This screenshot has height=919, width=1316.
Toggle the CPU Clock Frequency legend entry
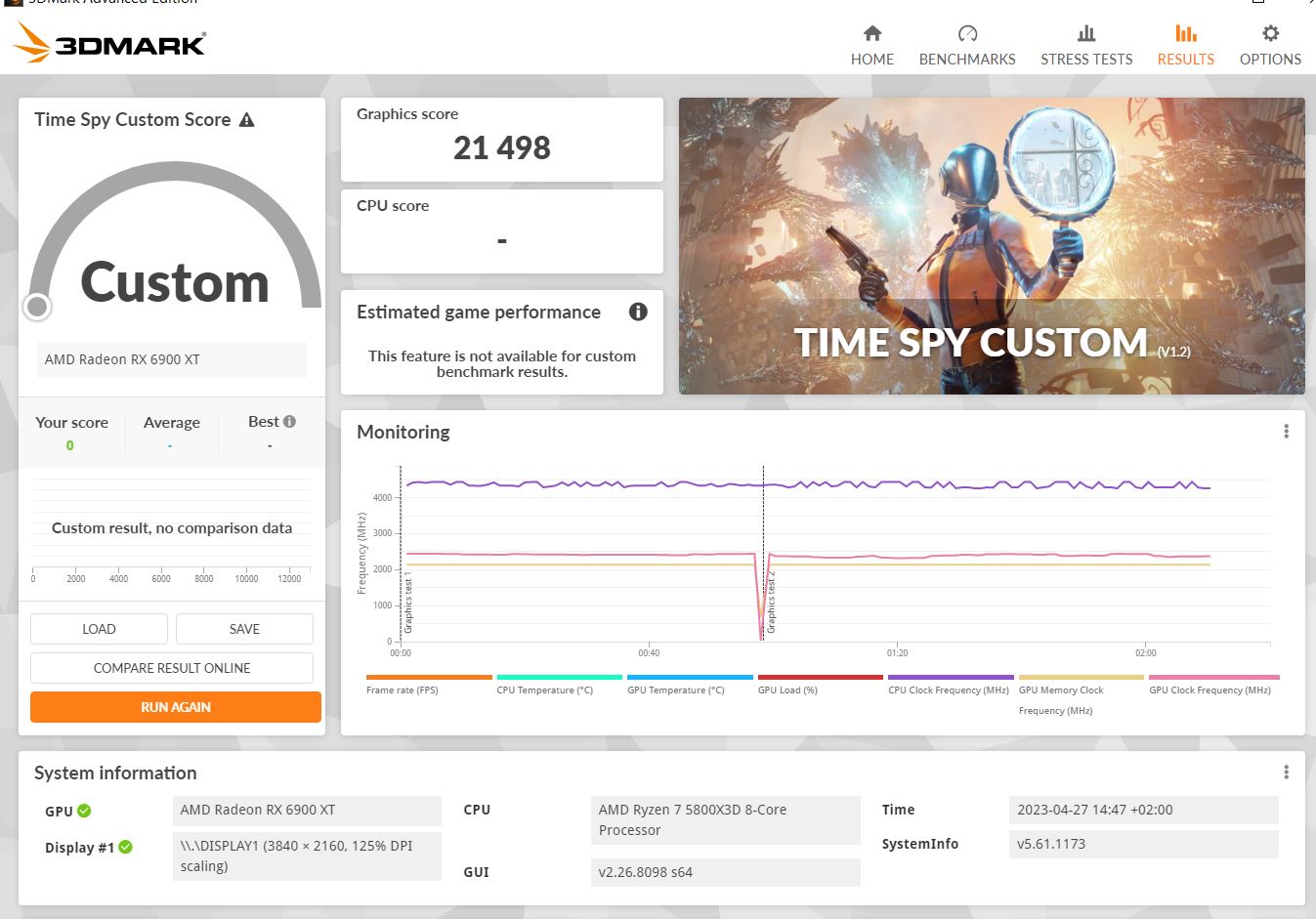pyautogui.click(x=951, y=684)
